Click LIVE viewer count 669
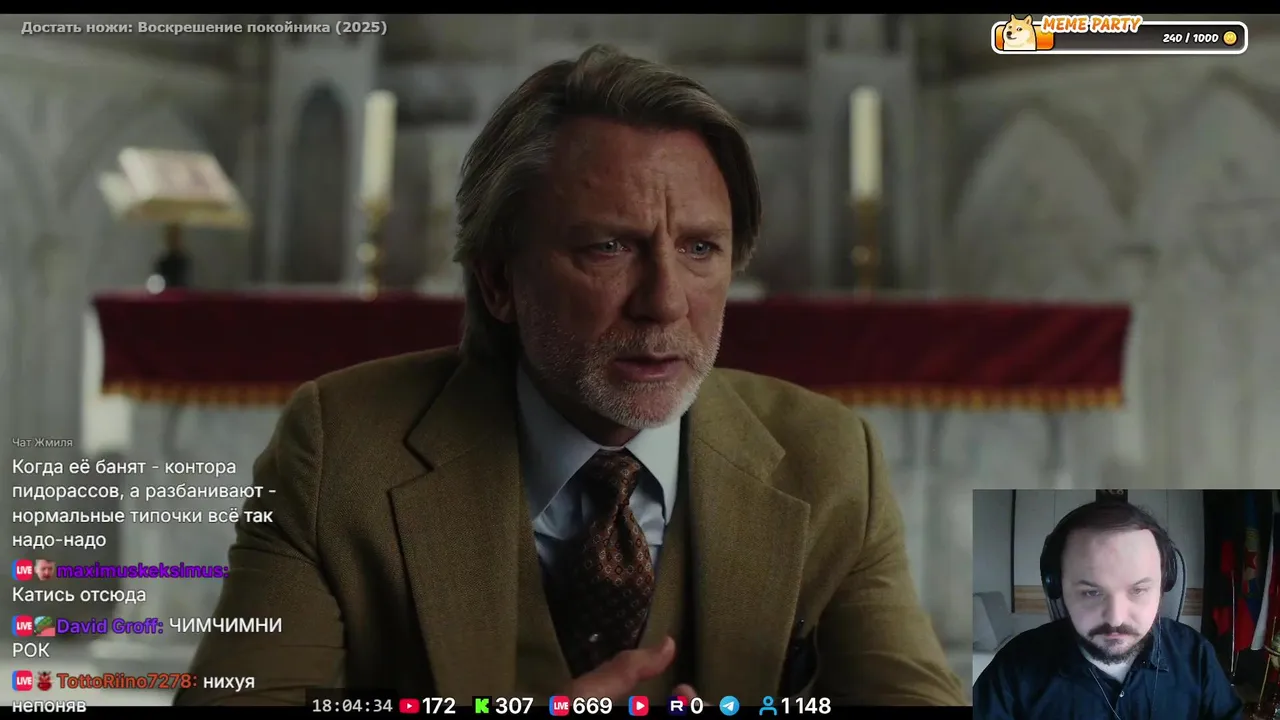 pyautogui.click(x=592, y=706)
